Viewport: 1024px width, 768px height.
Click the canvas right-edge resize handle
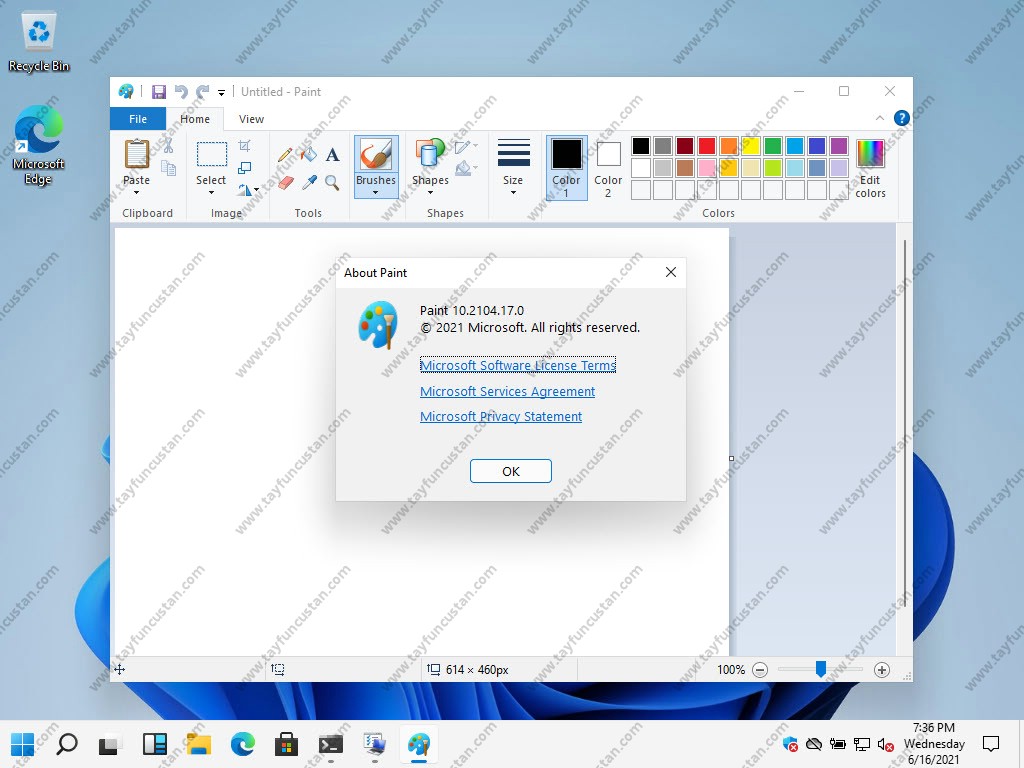(x=731, y=458)
